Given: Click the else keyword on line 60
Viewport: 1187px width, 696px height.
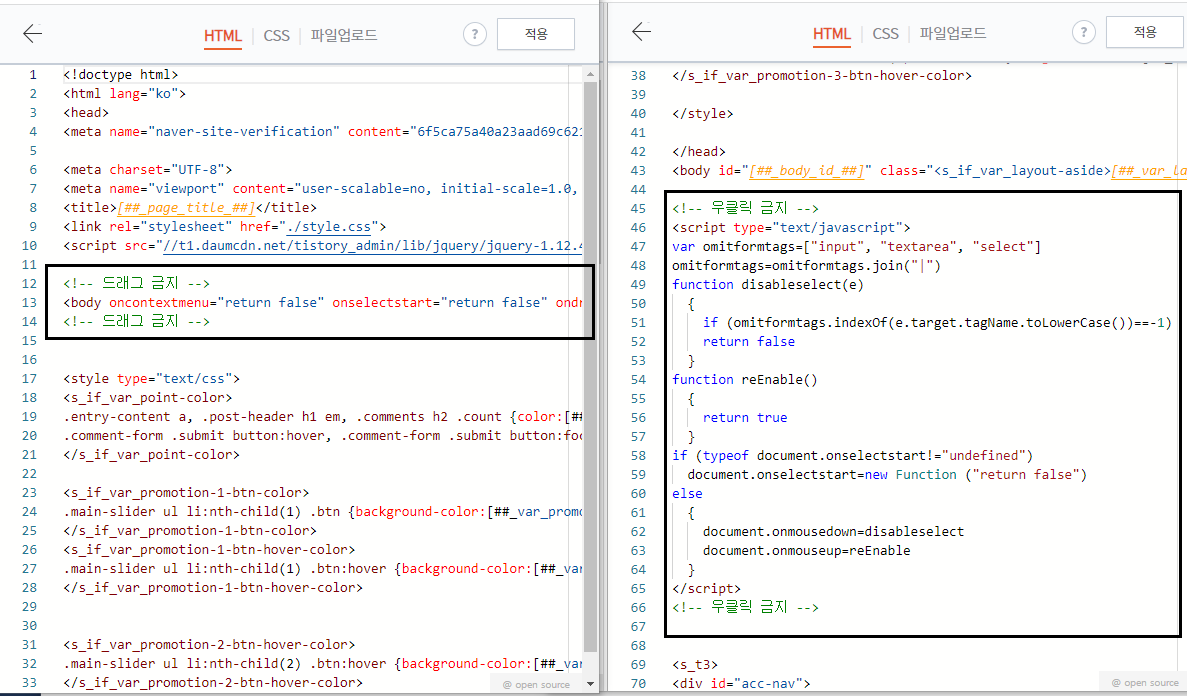Looking at the screenshot, I should 687,493.
